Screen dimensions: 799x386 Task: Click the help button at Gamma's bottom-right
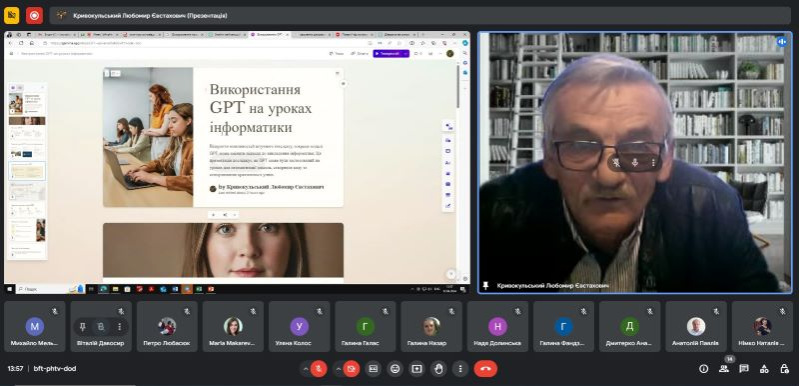(450, 274)
